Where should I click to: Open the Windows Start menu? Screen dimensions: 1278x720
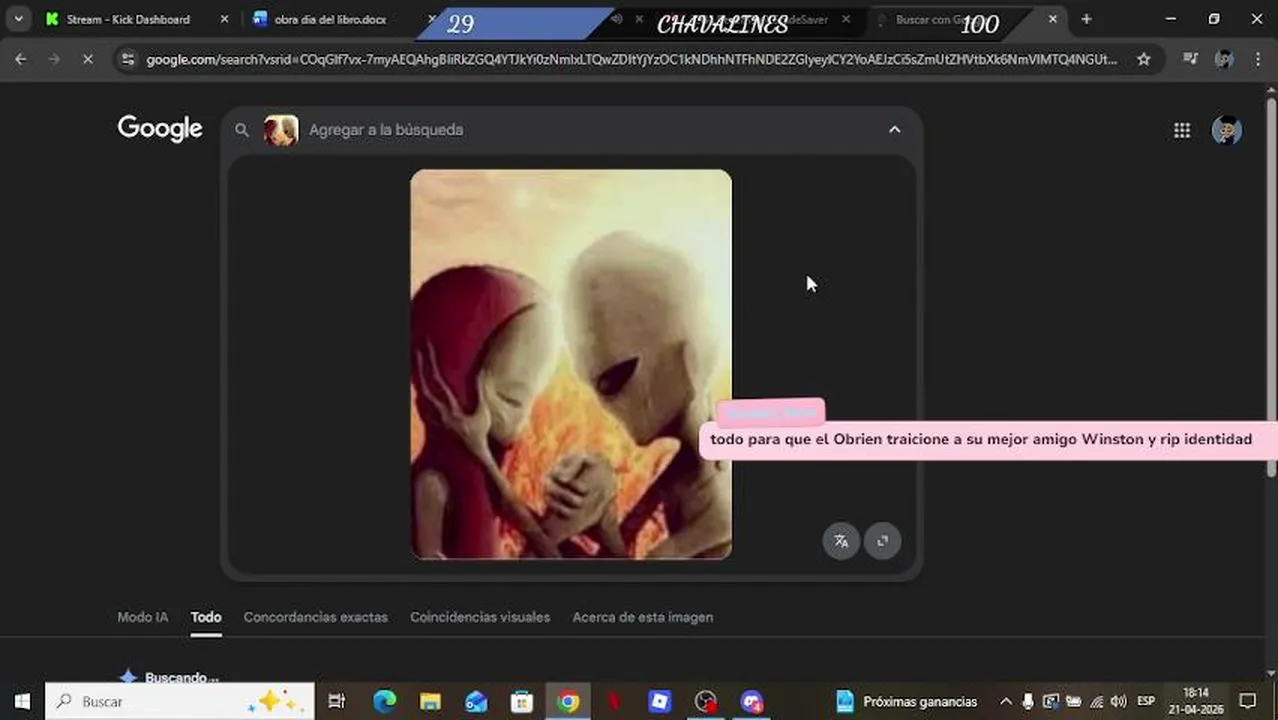(22, 702)
